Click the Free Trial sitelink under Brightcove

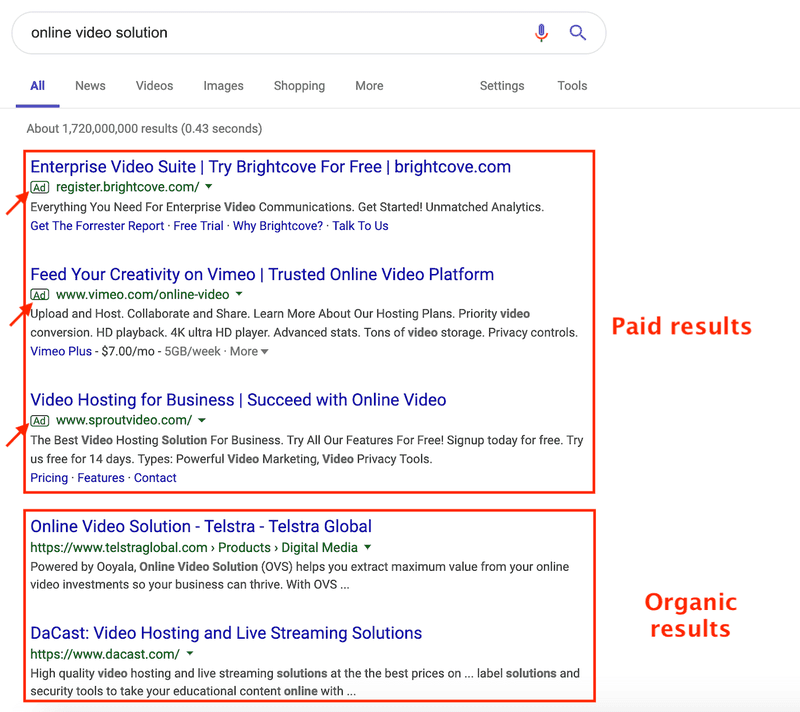[198, 226]
